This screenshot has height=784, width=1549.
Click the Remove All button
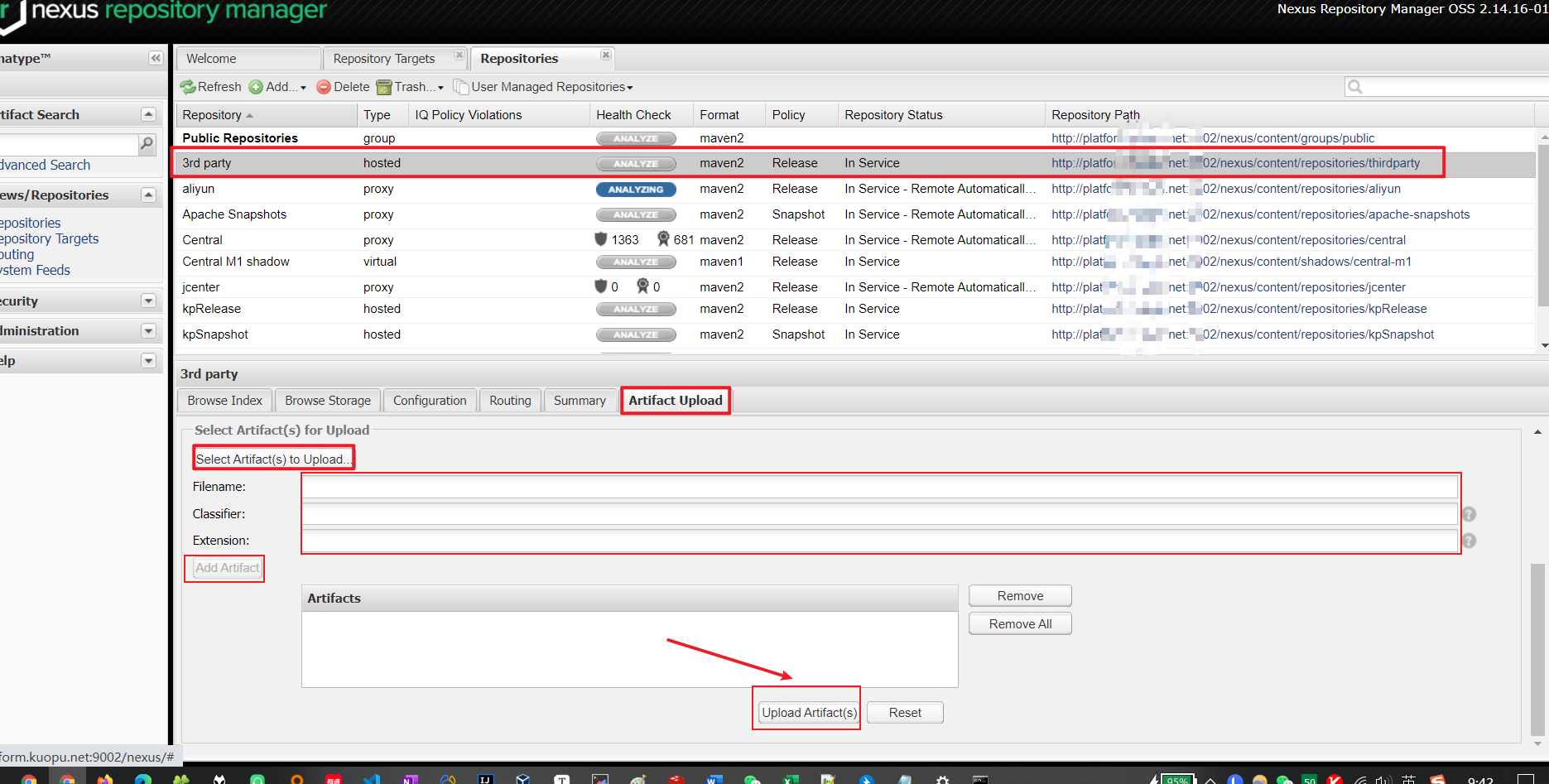pos(1020,624)
